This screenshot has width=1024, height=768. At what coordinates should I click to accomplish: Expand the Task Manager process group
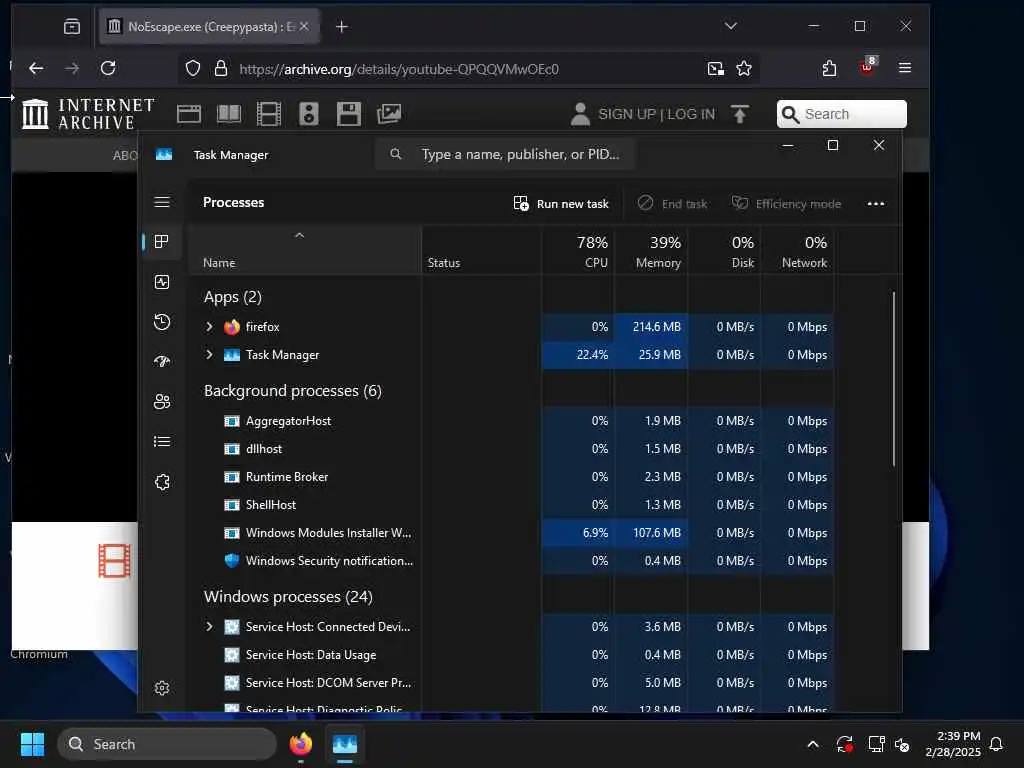click(x=209, y=355)
